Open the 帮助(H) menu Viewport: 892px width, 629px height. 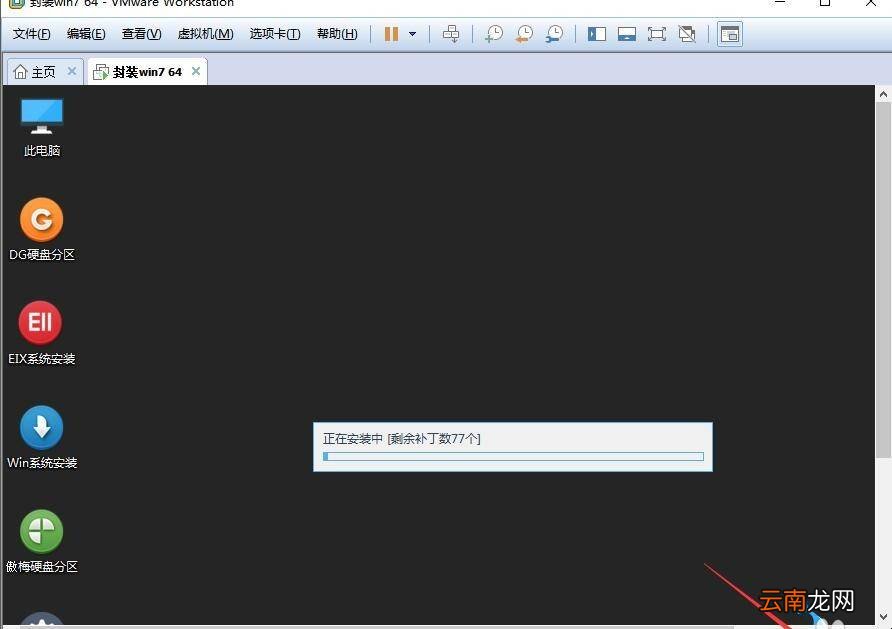coord(337,34)
